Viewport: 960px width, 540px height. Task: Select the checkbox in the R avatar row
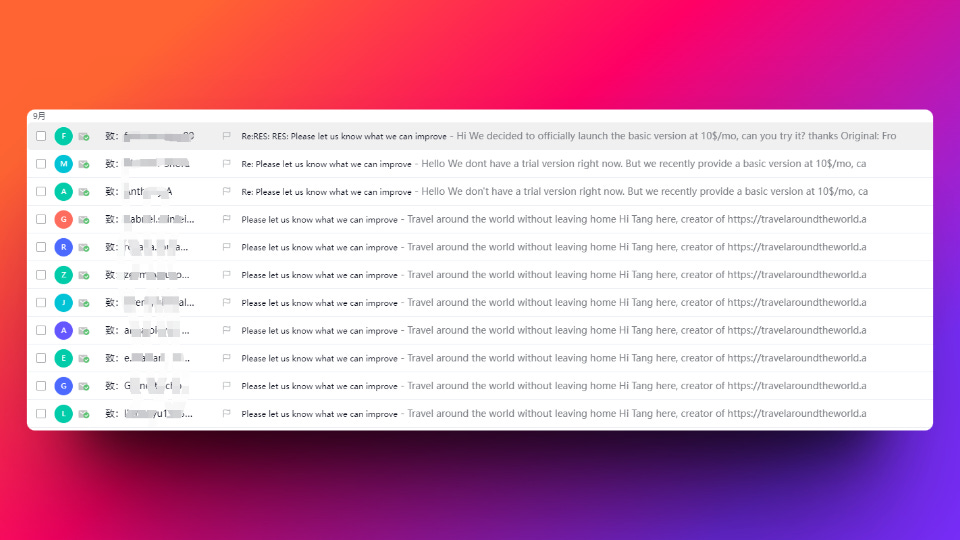(x=41, y=247)
